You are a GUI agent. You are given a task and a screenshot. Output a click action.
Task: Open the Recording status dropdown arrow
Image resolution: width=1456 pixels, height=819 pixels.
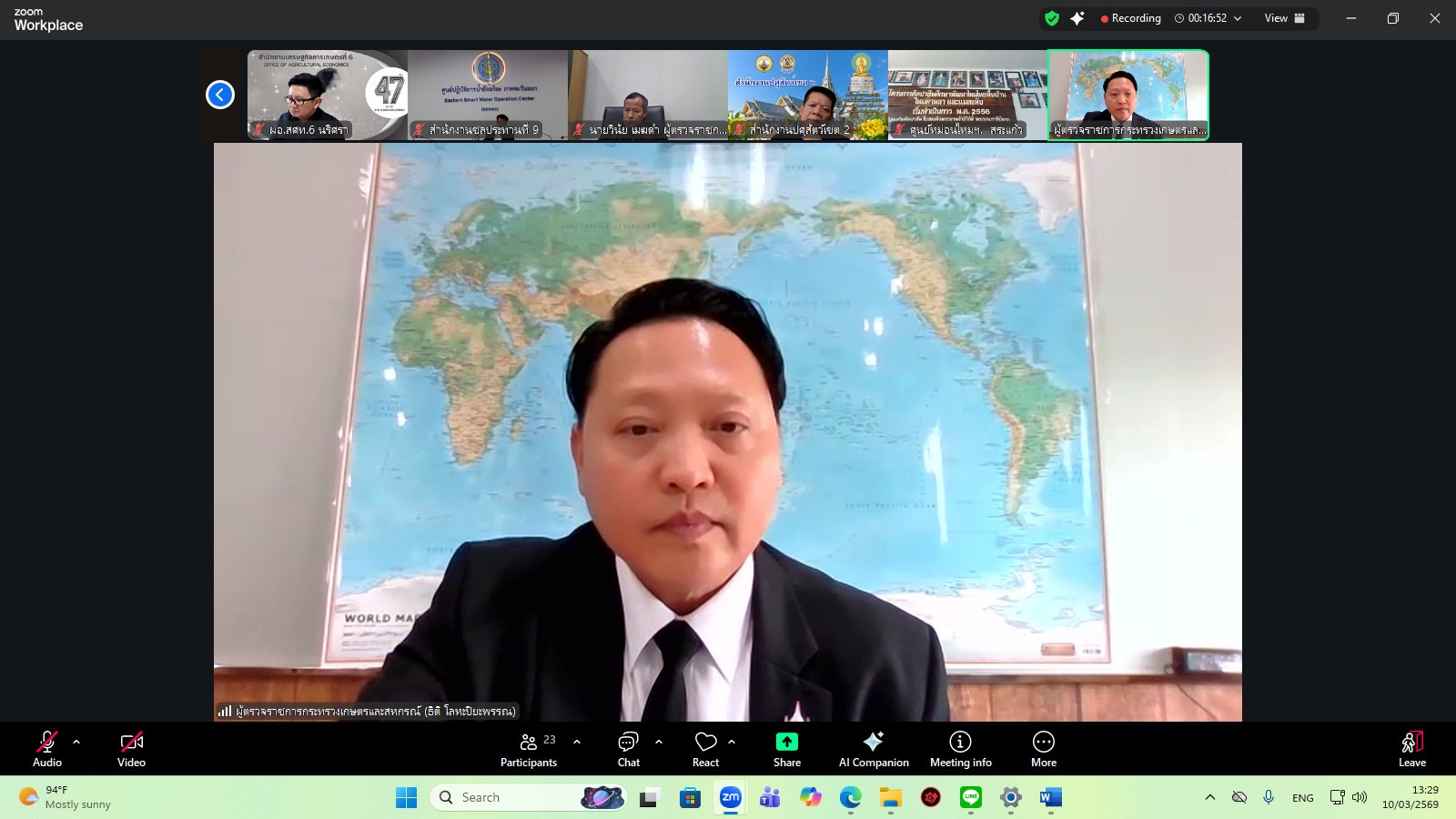point(1238,18)
